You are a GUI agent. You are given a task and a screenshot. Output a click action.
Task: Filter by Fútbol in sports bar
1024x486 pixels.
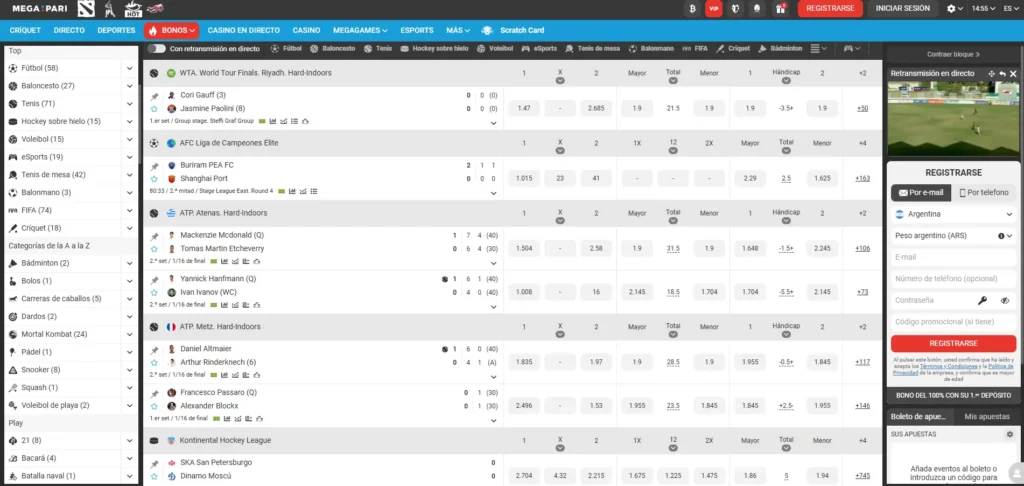pos(285,49)
